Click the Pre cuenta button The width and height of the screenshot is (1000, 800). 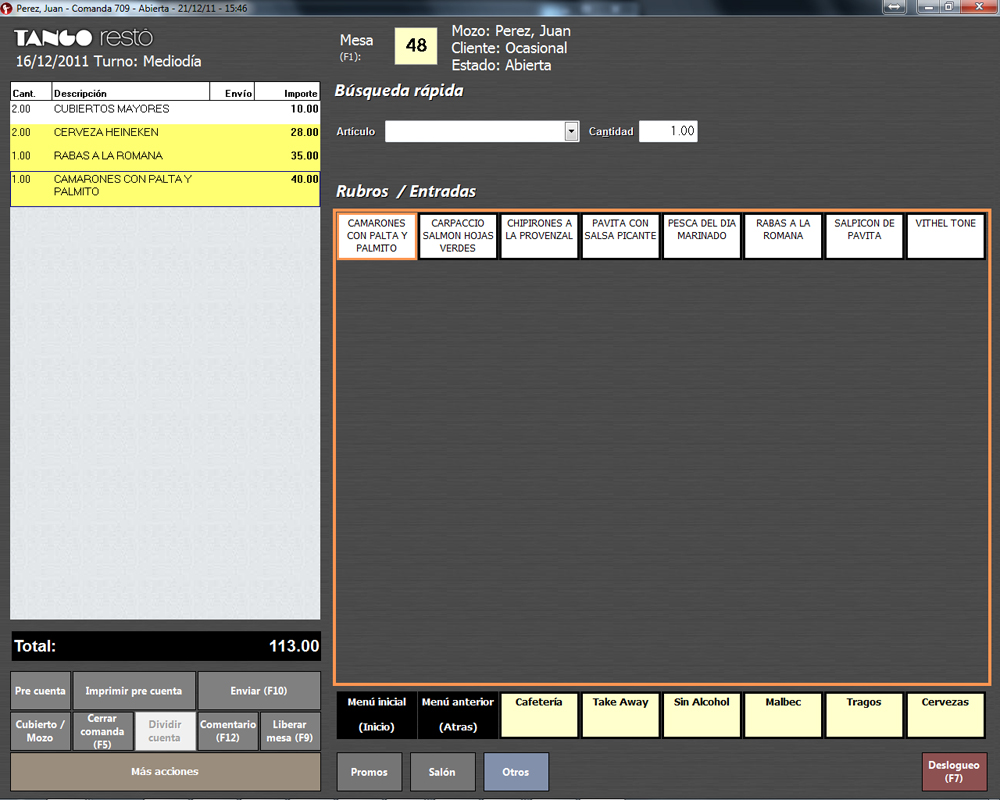[x=40, y=691]
